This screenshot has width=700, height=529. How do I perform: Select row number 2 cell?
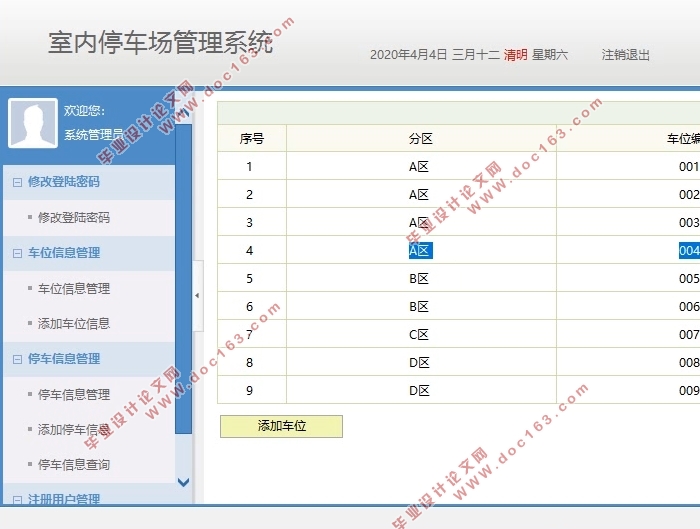tap(250, 195)
